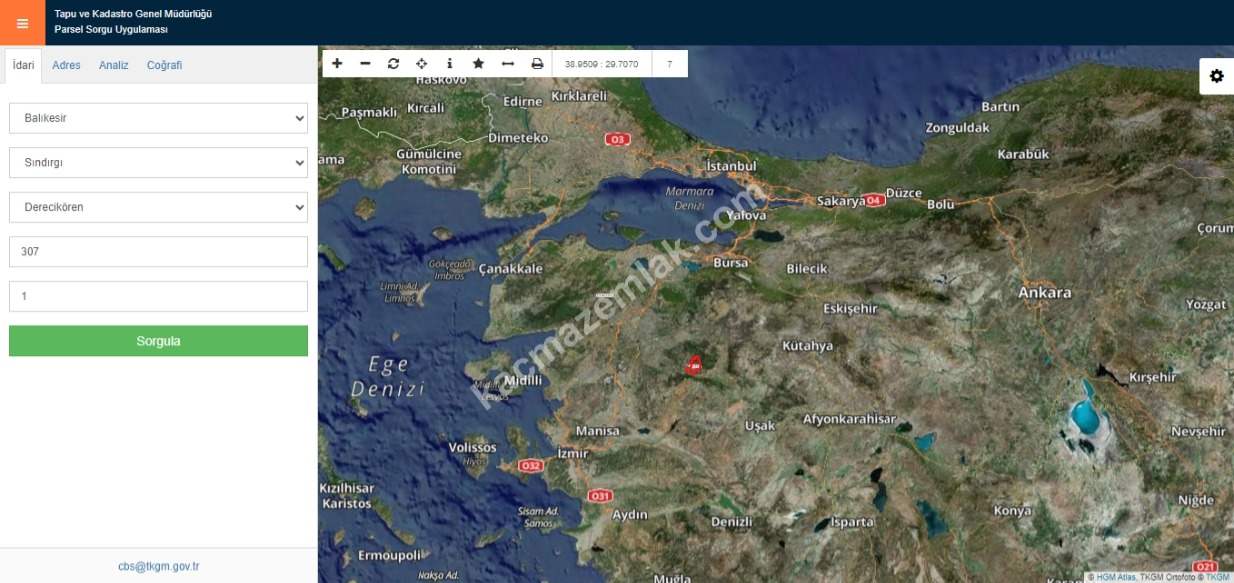Switch to the Adres tab
Screen dimensions: 1234x583
66,65
